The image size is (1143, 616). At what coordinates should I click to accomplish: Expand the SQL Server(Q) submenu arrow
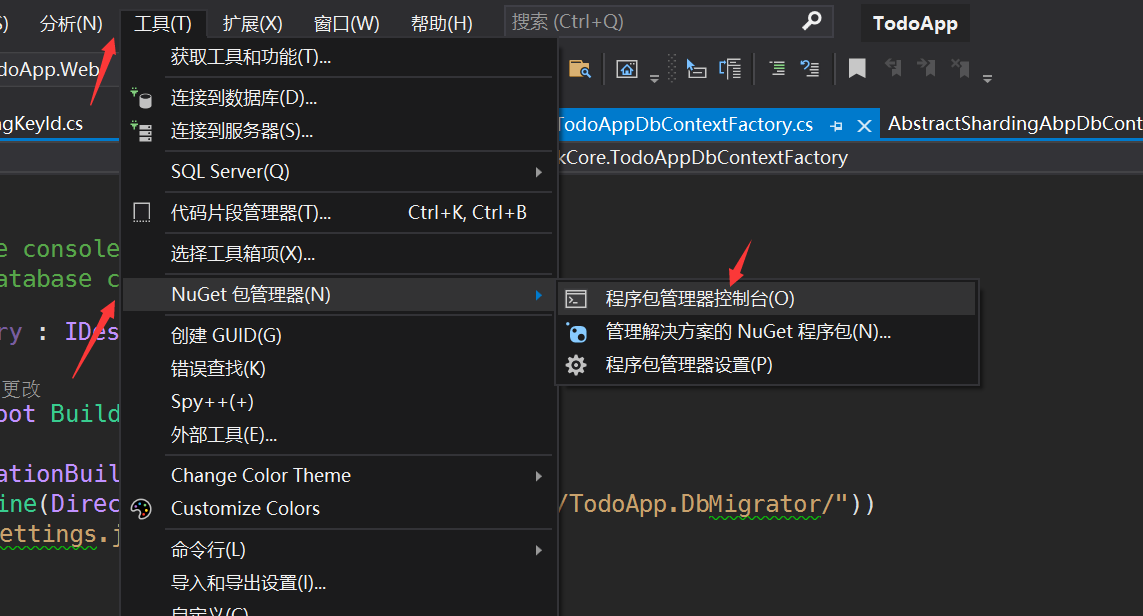pos(539,172)
